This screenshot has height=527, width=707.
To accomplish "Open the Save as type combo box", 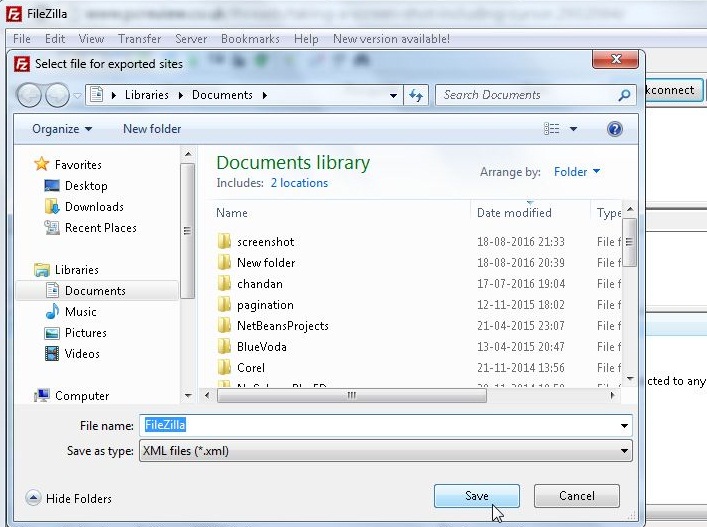I will pyautogui.click(x=386, y=451).
